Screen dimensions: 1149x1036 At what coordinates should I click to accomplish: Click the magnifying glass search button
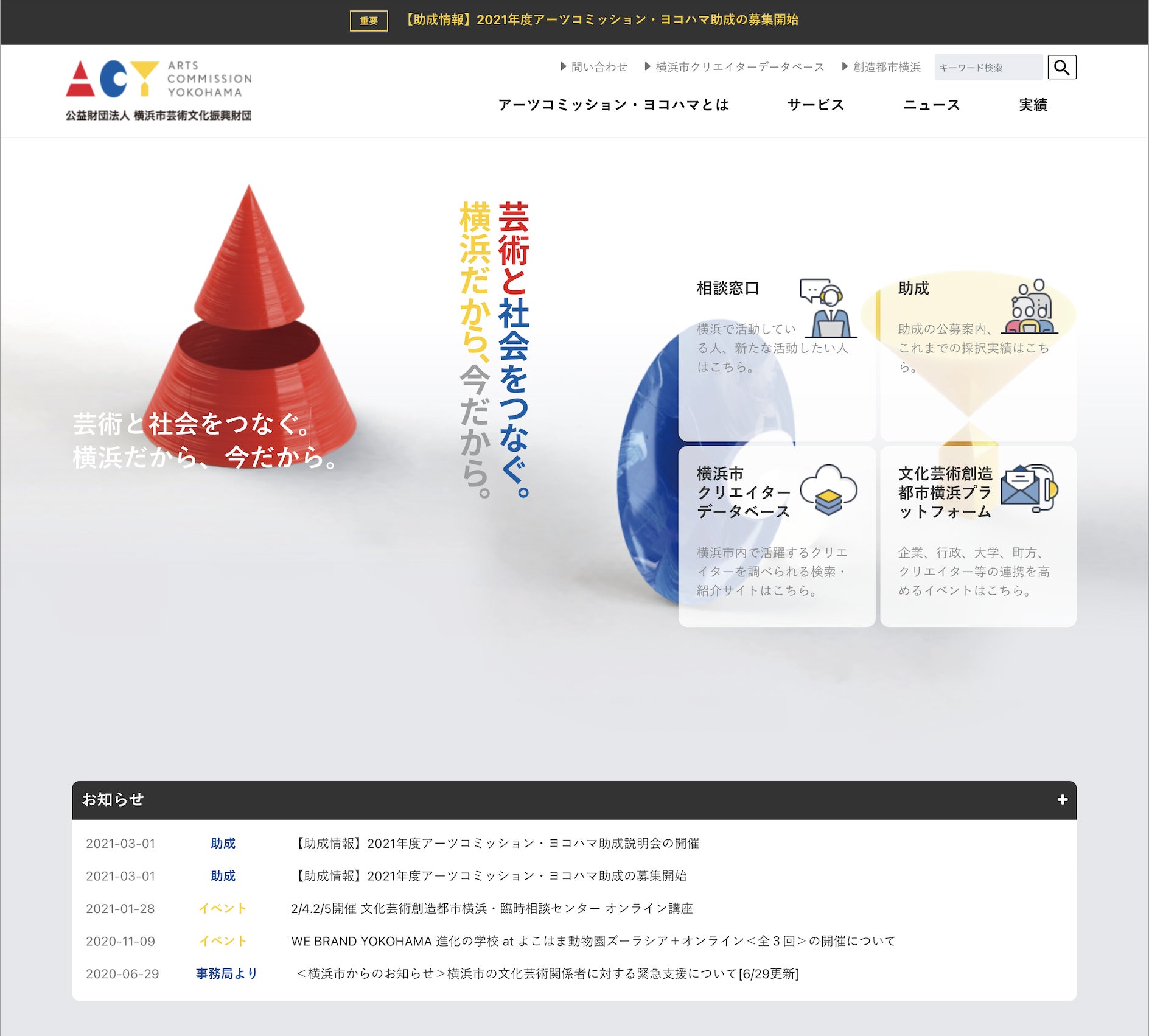click(1061, 67)
